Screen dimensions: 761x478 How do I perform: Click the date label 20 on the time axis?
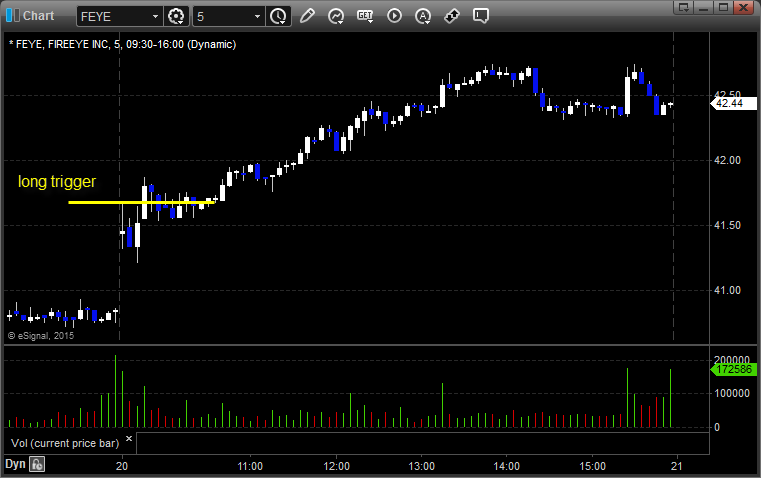click(x=122, y=466)
